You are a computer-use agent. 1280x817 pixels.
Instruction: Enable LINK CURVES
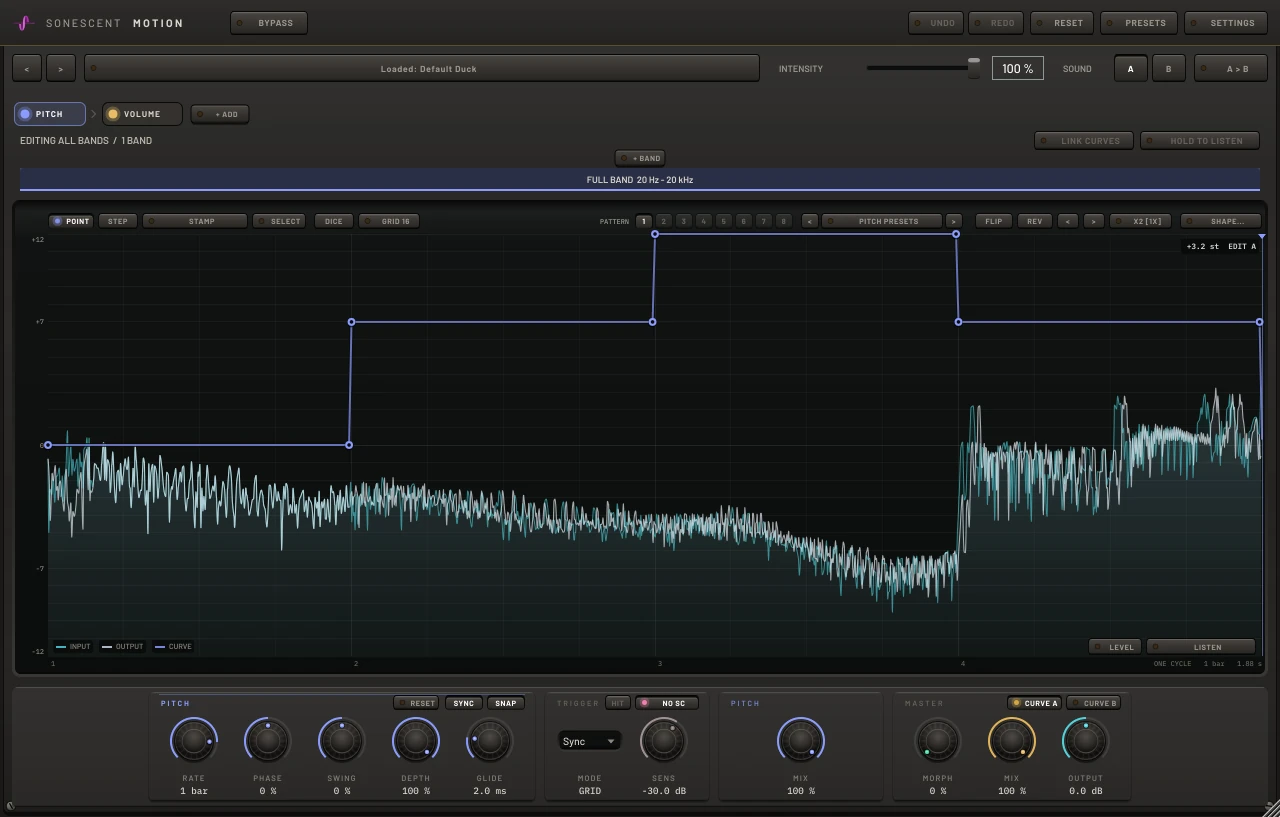pyautogui.click(x=1084, y=141)
